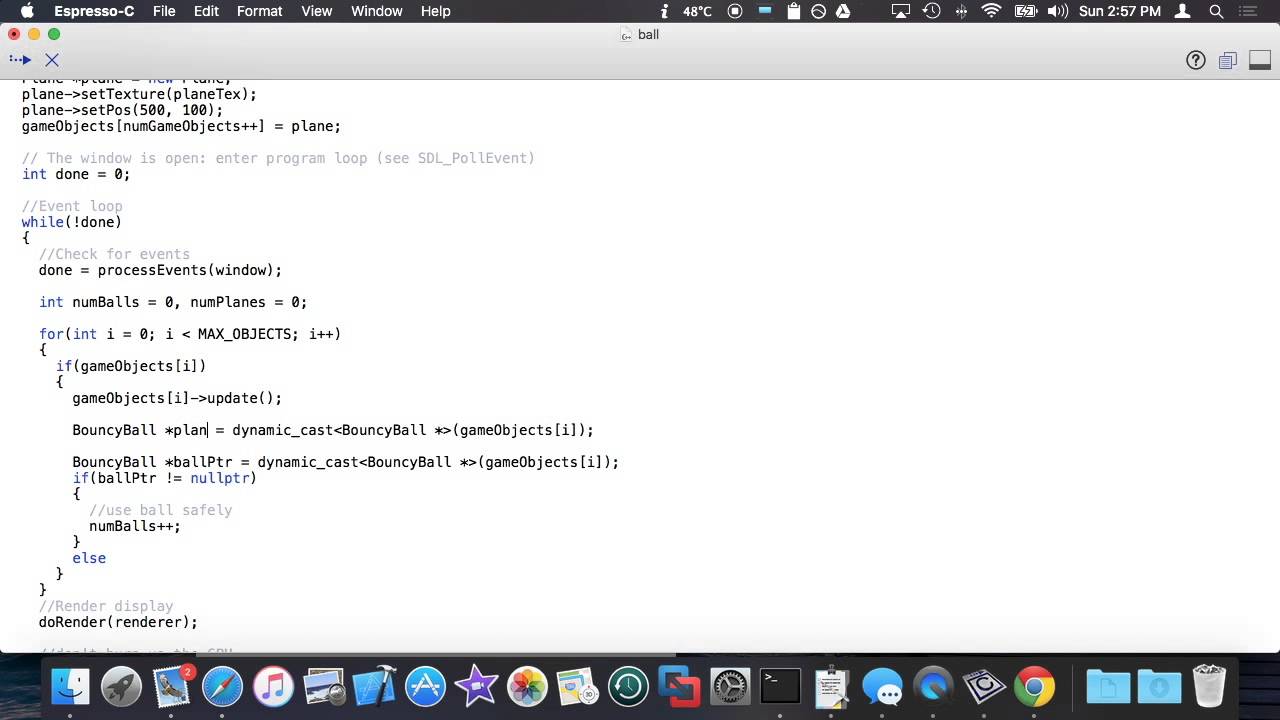This screenshot has height=720, width=1280.
Task: Click the blue X stop icon in toolbar
Action: [52, 60]
